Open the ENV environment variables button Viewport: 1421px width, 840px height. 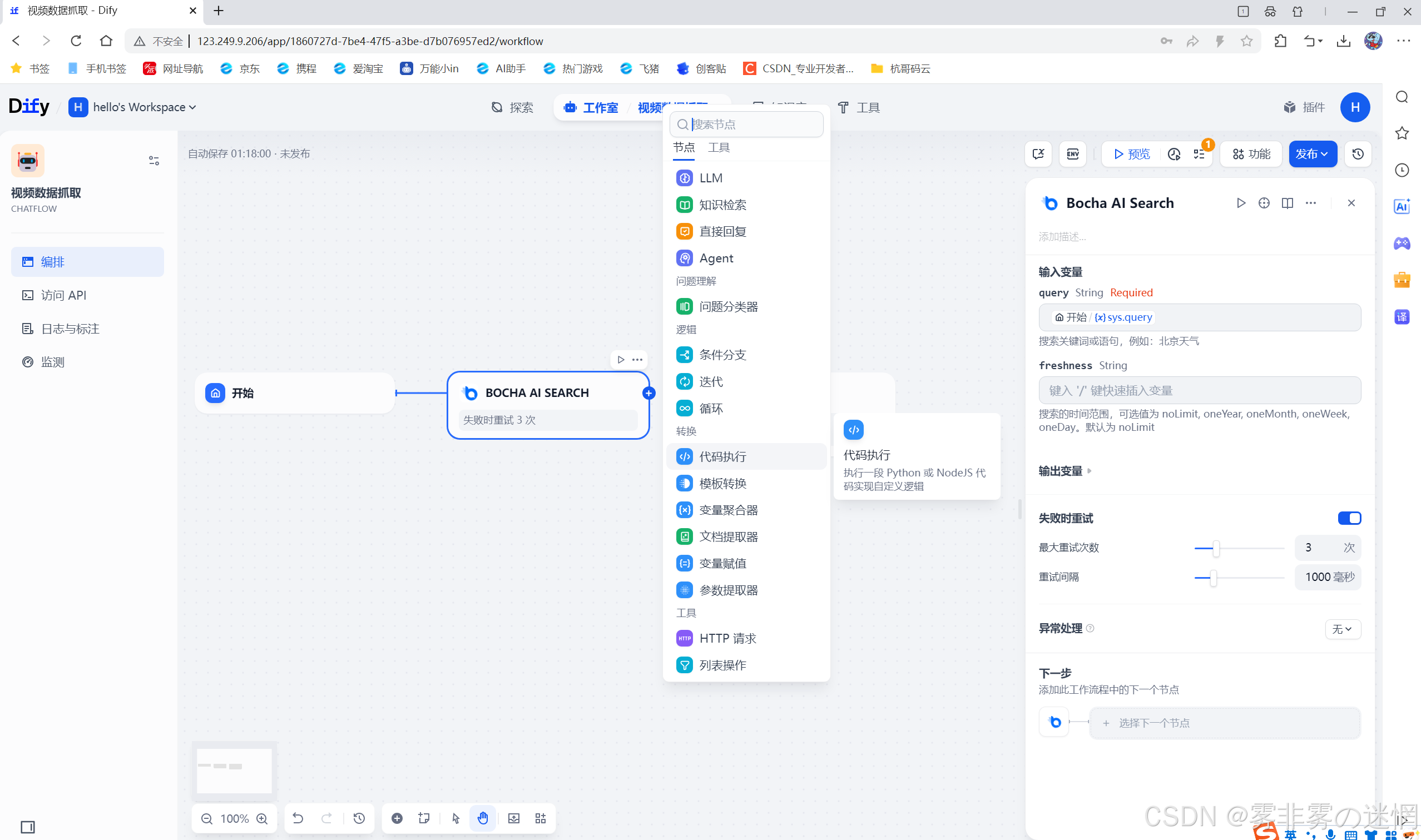point(1072,154)
